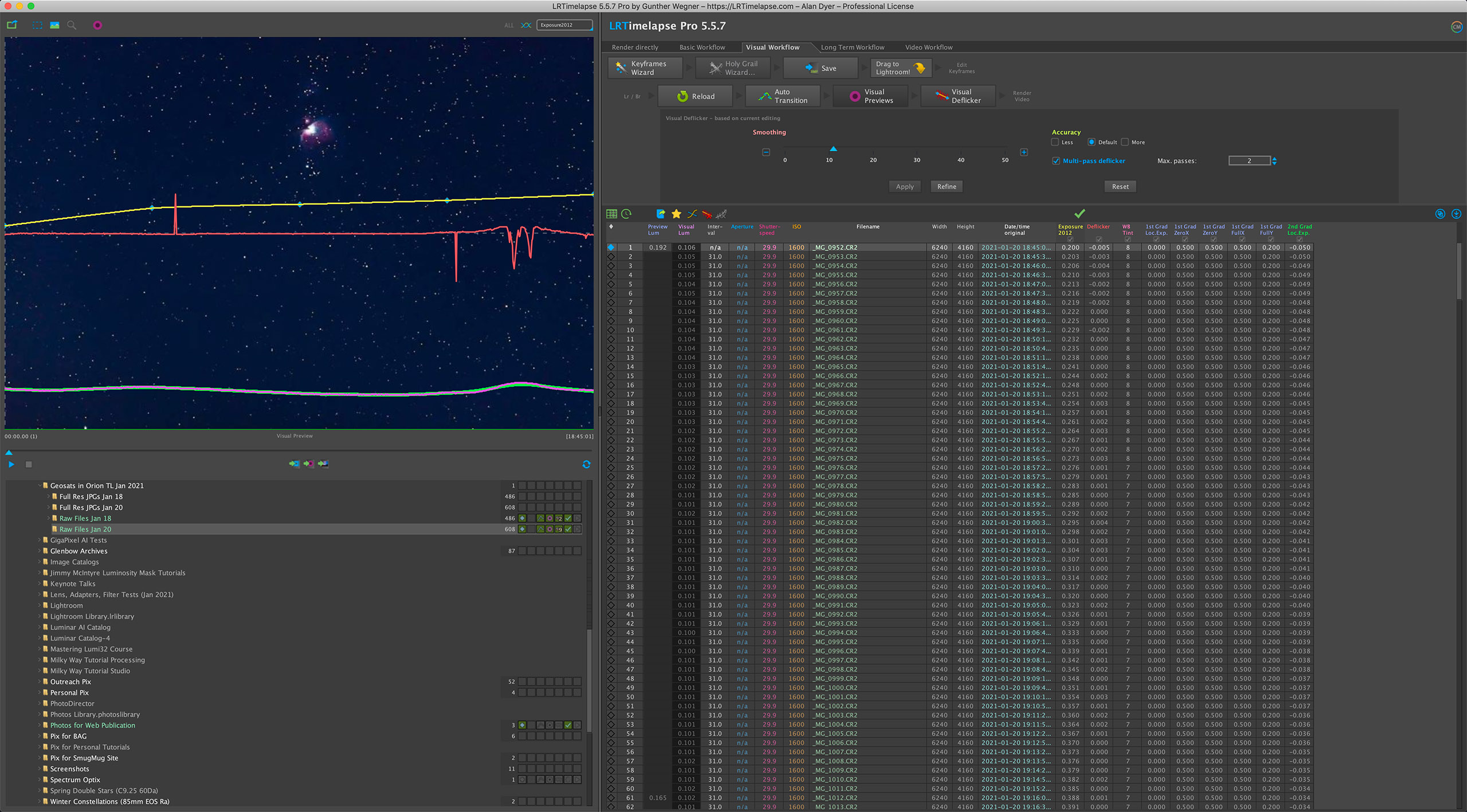Expand the Glenbow Archives folder
The height and width of the screenshot is (812, 1467).
[x=40, y=551]
